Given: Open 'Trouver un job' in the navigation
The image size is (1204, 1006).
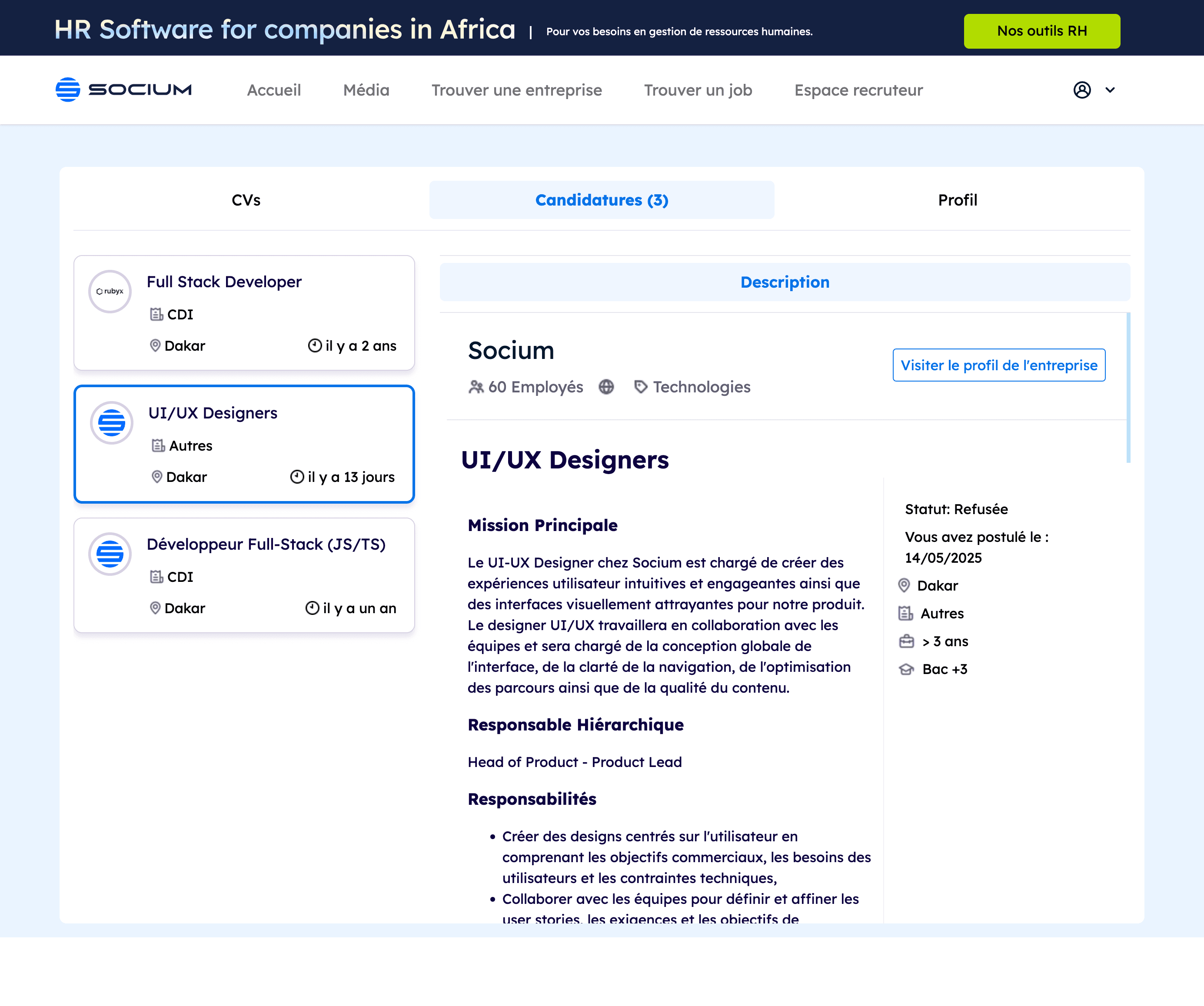Looking at the screenshot, I should tap(698, 90).
